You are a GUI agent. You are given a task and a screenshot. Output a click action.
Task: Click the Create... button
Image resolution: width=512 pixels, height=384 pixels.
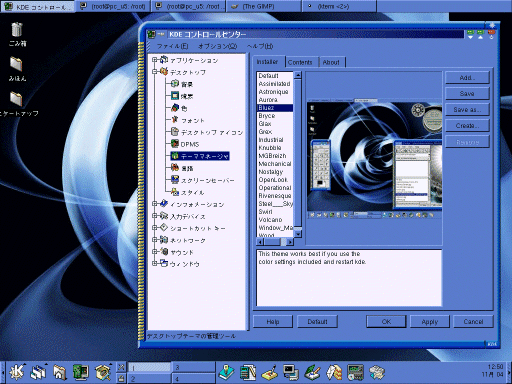[467, 126]
